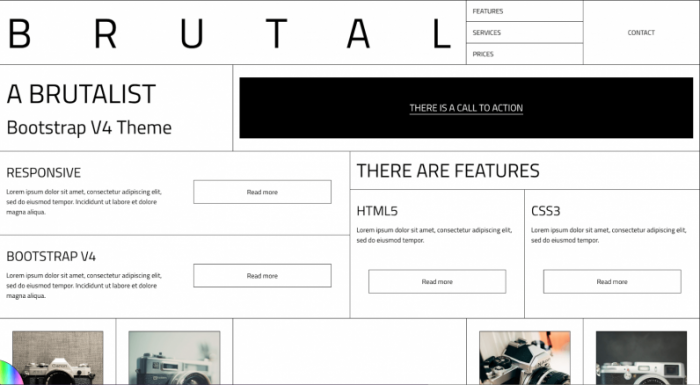Click Read more in the HTML5 card

437,281
